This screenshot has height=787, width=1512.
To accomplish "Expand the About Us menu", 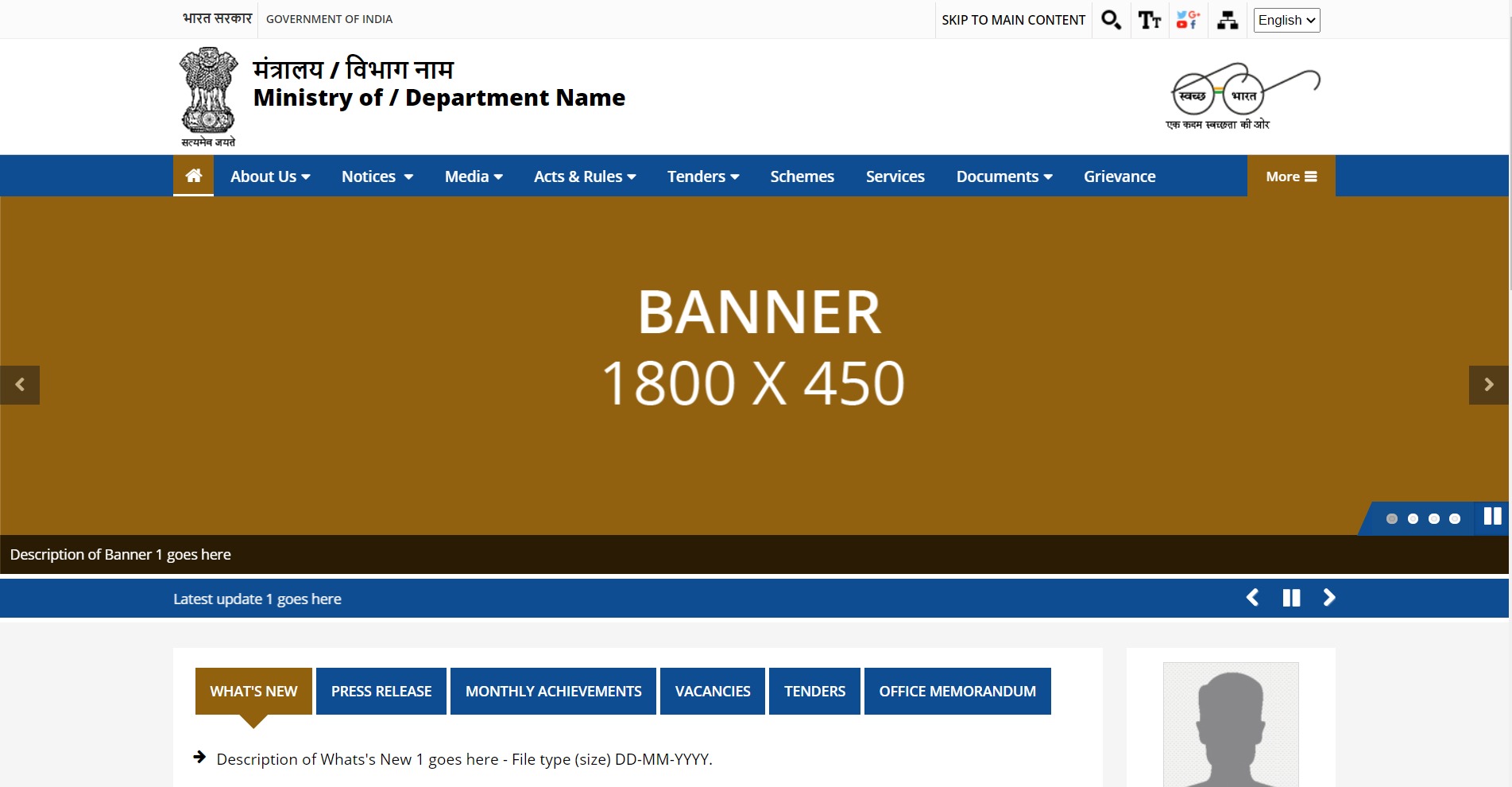I will tap(270, 176).
